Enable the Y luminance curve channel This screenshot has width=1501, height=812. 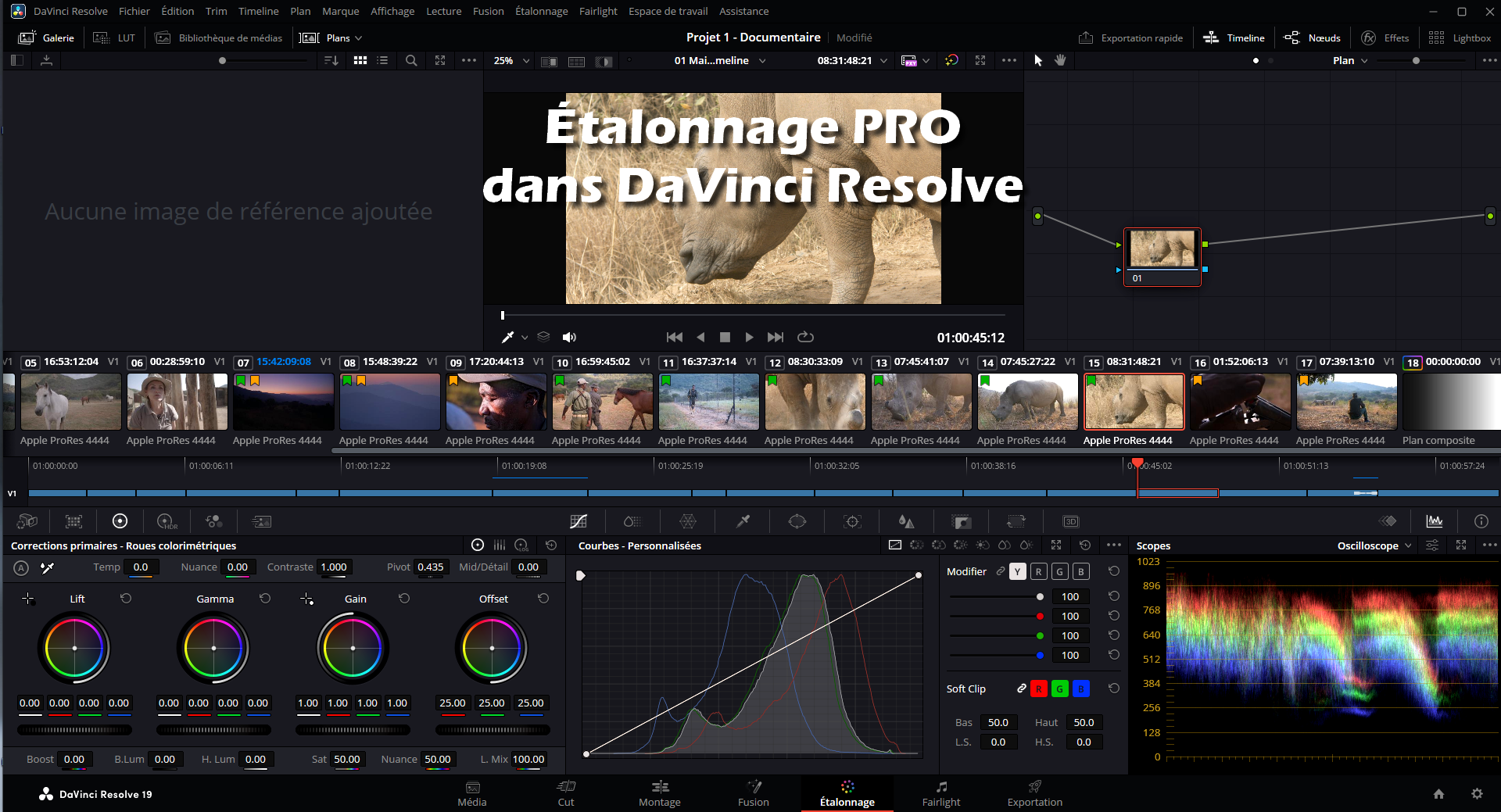pyautogui.click(x=1017, y=572)
